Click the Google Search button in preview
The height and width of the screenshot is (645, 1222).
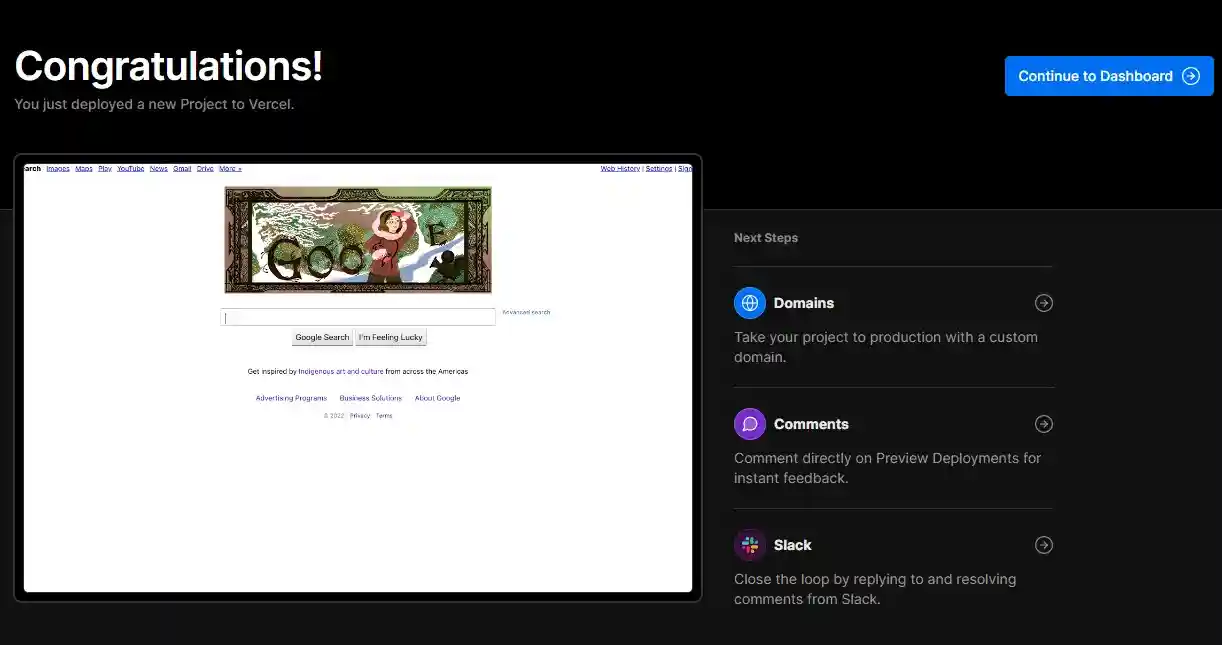pos(322,338)
